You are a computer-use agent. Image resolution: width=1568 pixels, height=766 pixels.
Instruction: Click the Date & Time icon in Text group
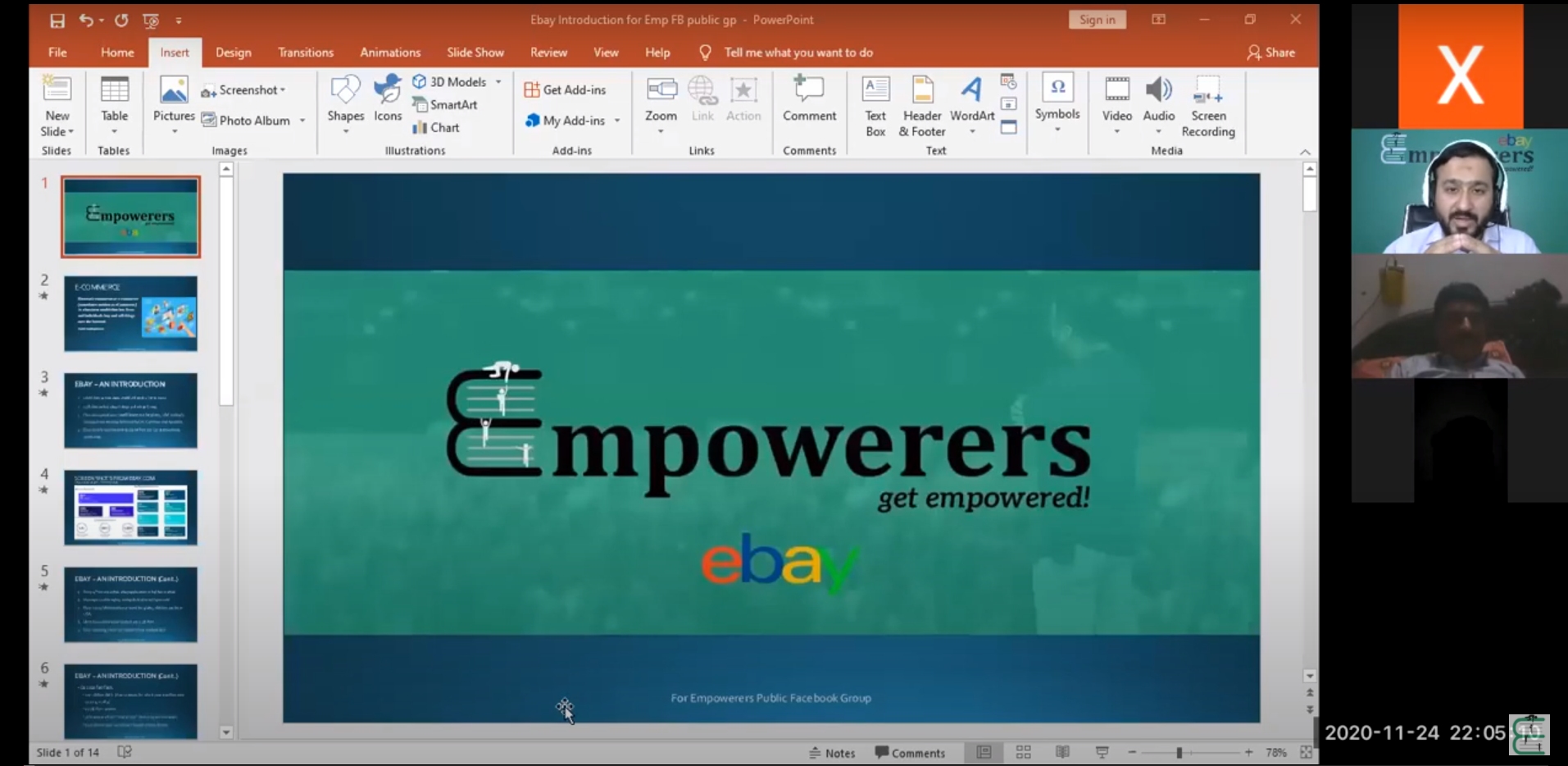click(1009, 81)
